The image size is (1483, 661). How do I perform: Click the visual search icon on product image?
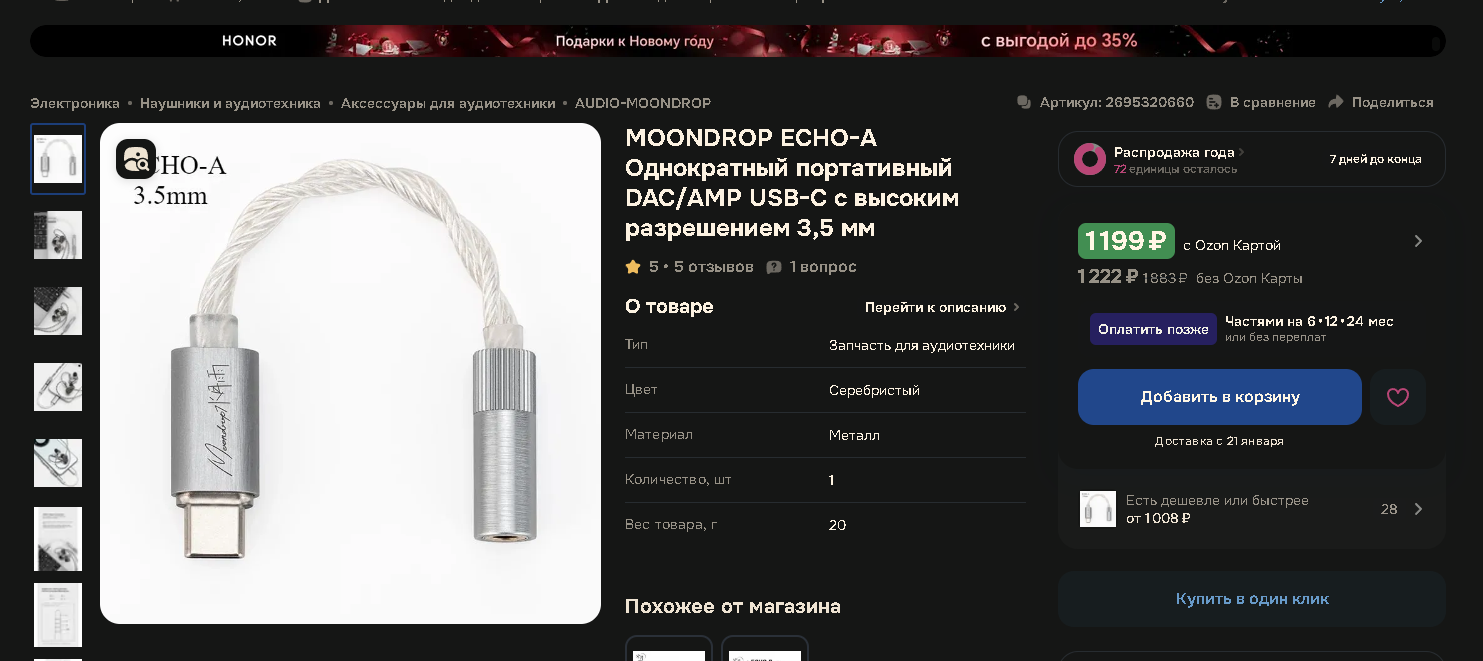point(136,159)
